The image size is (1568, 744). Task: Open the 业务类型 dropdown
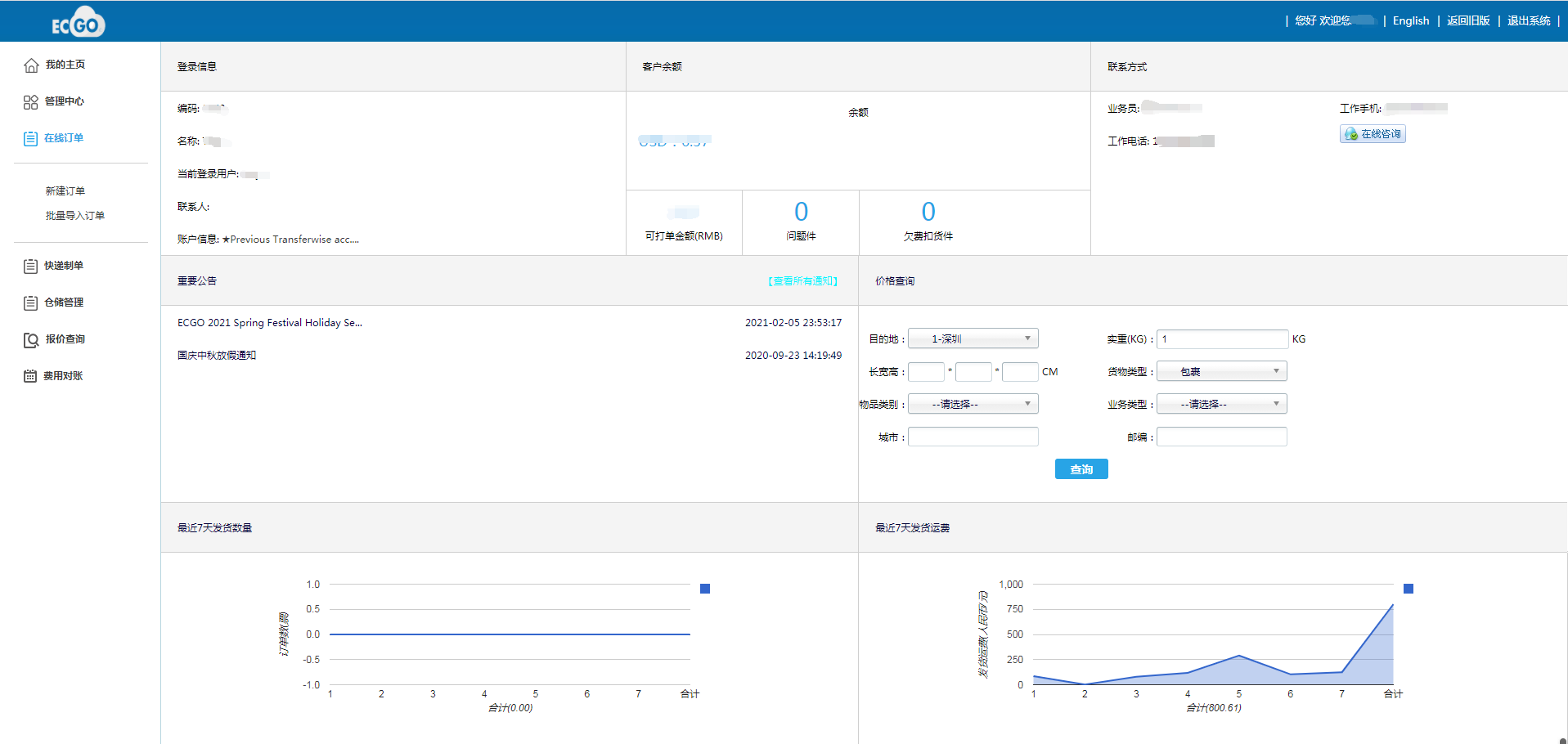click(x=1222, y=404)
